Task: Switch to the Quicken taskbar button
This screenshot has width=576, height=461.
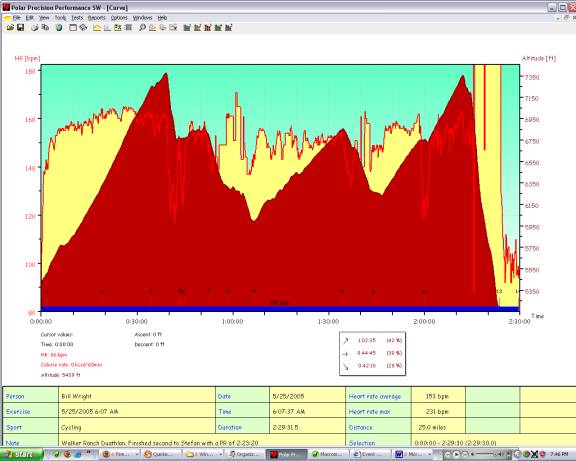Action: coord(162,454)
